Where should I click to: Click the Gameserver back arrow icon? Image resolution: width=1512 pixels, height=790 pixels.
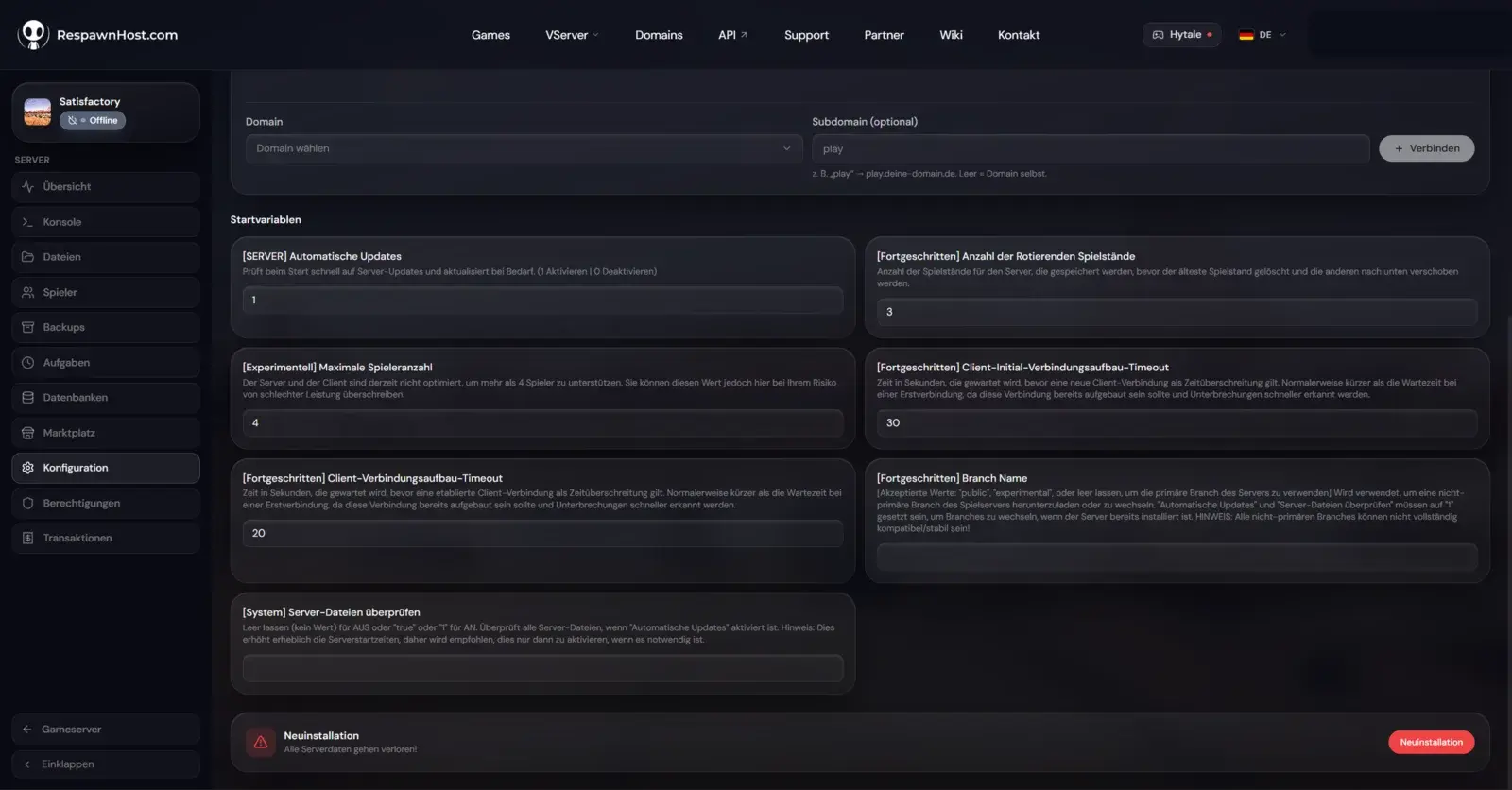tap(26, 730)
